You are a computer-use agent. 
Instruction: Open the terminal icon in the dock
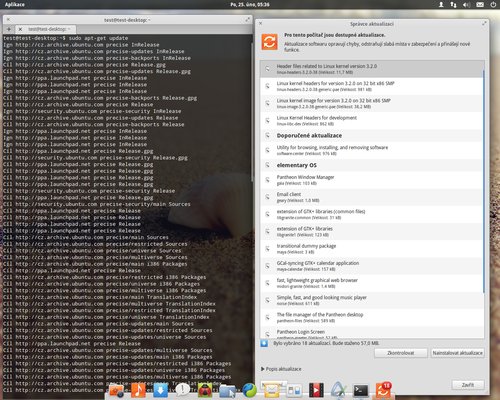[x=361, y=390]
